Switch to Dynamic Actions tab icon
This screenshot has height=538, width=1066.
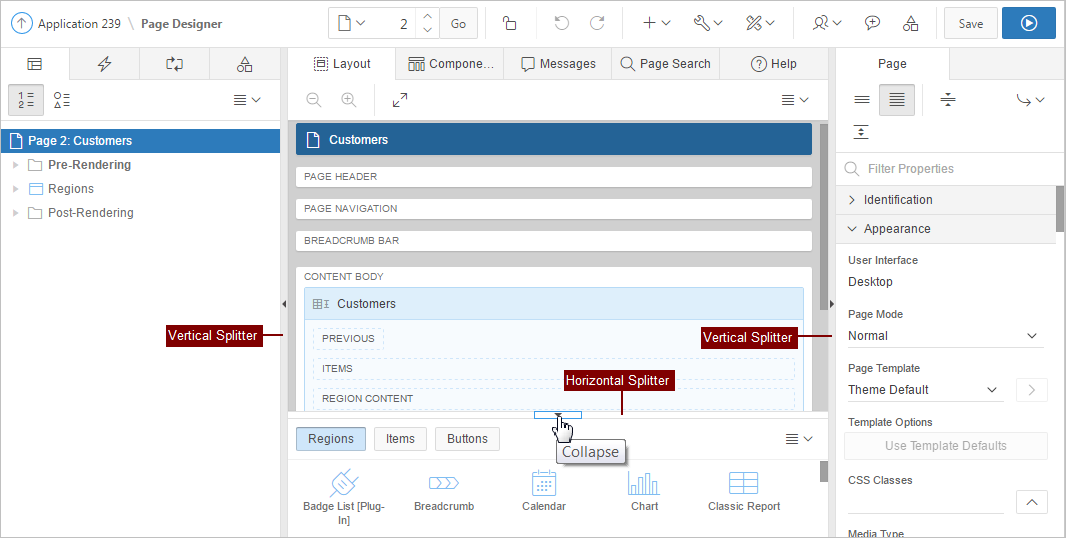point(104,64)
